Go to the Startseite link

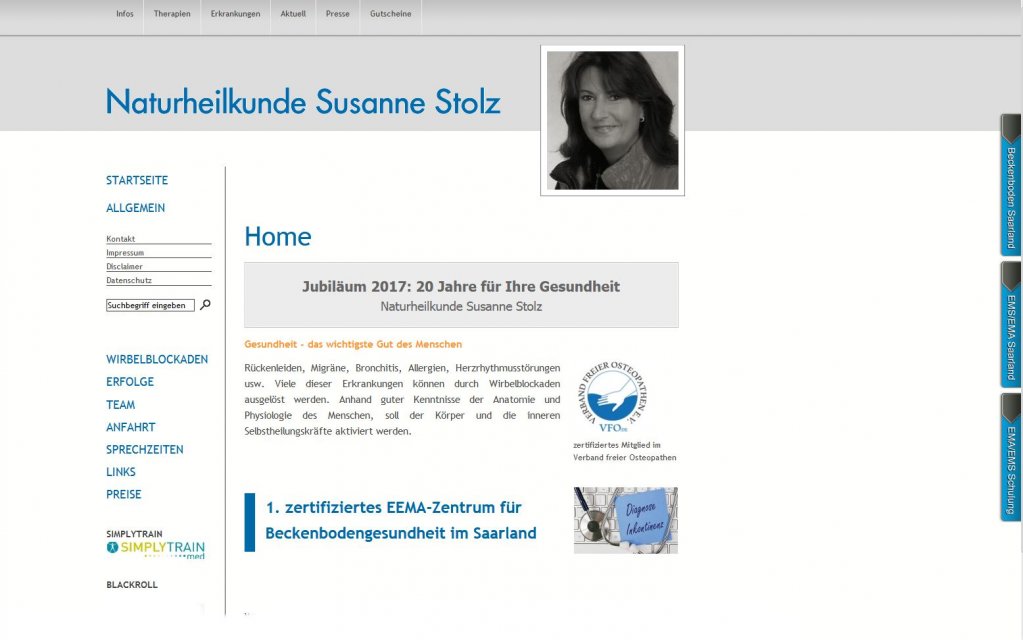[137, 180]
